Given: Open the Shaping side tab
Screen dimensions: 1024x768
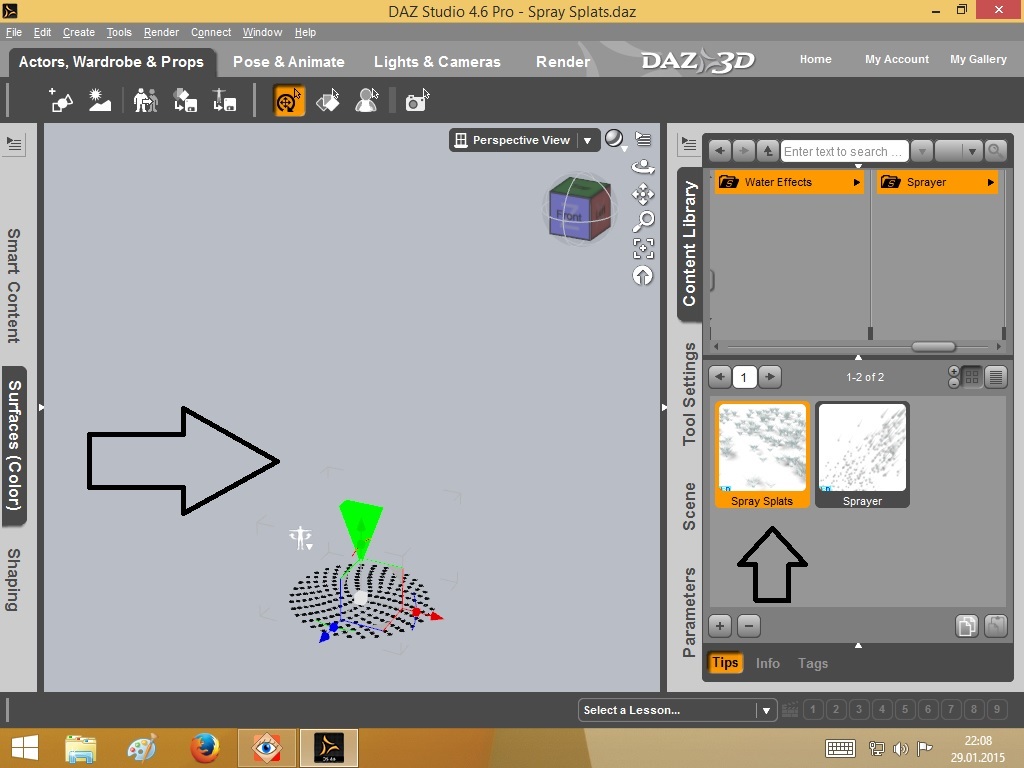Looking at the screenshot, I should pos(14,580).
